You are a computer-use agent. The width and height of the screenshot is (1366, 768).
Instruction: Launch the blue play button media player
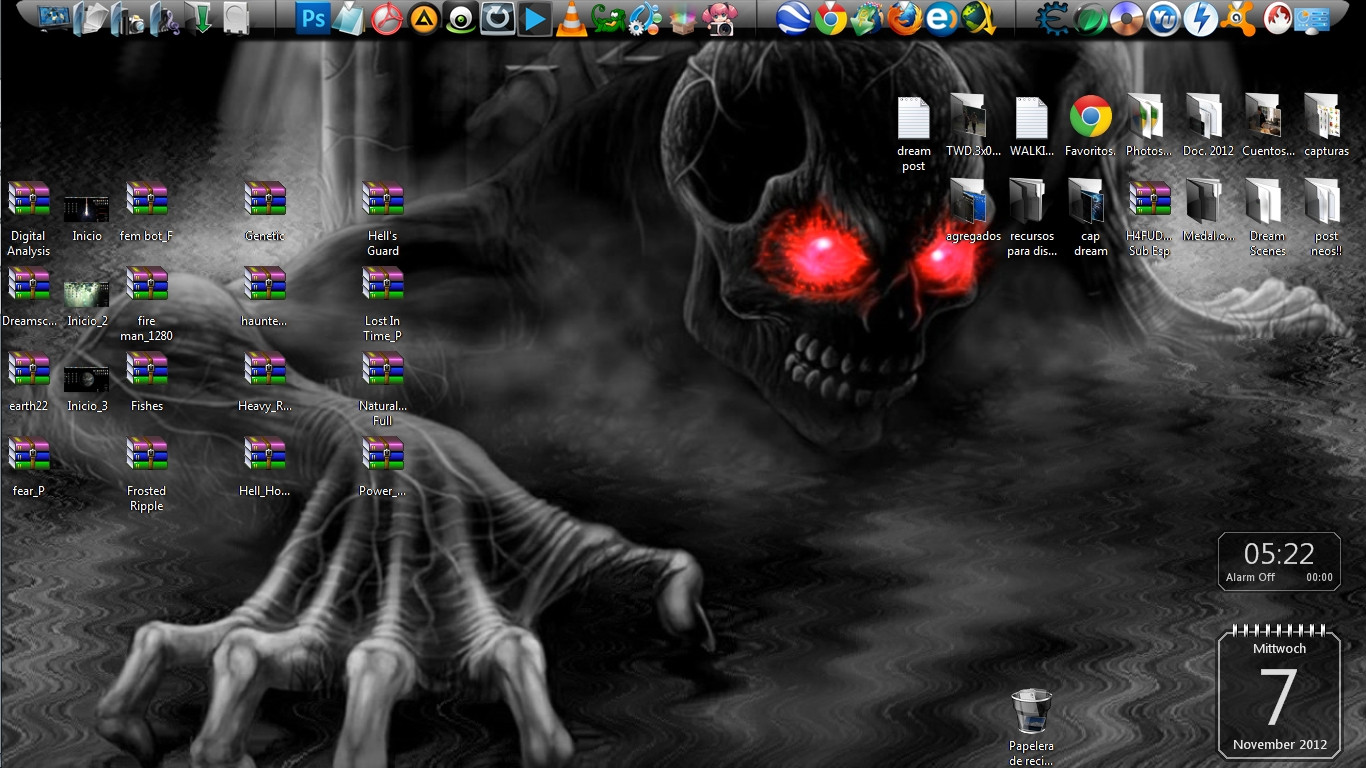point(534,19)
